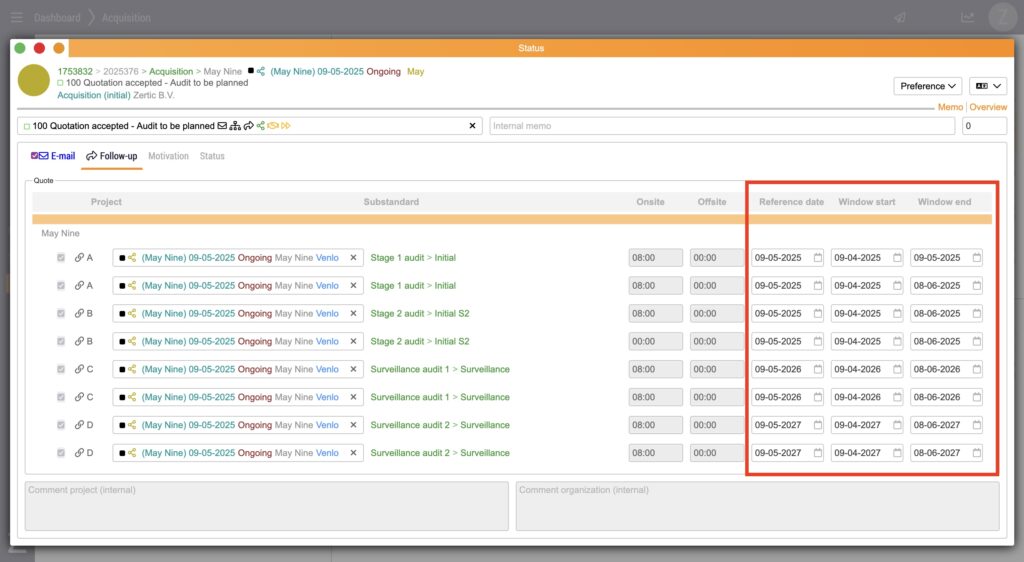Open calendar picker for last row Window end
This screenshot has width=1024, height=562.
click(x=976, y=453)
